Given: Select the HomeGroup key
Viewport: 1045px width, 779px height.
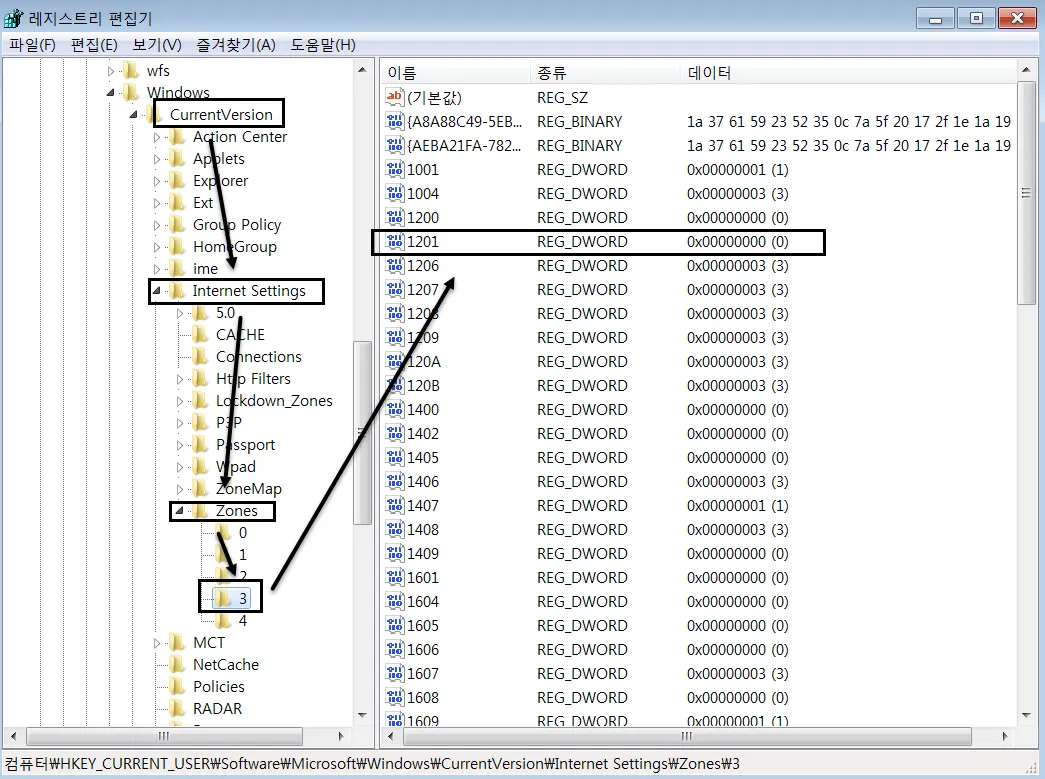Looking at the screenshot, I should coord(235,247).
